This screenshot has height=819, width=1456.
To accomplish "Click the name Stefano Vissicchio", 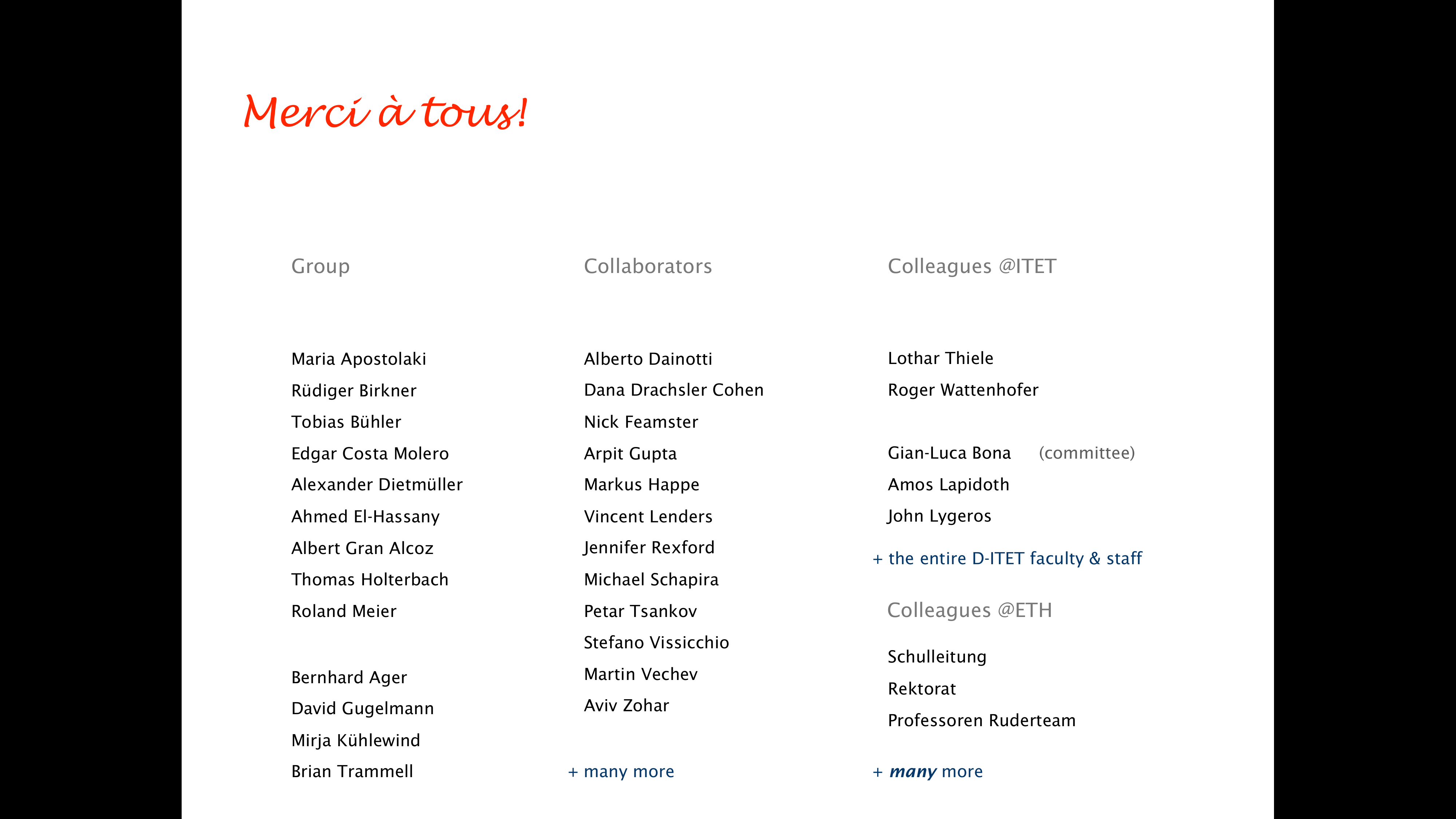I will click(656, 643).
